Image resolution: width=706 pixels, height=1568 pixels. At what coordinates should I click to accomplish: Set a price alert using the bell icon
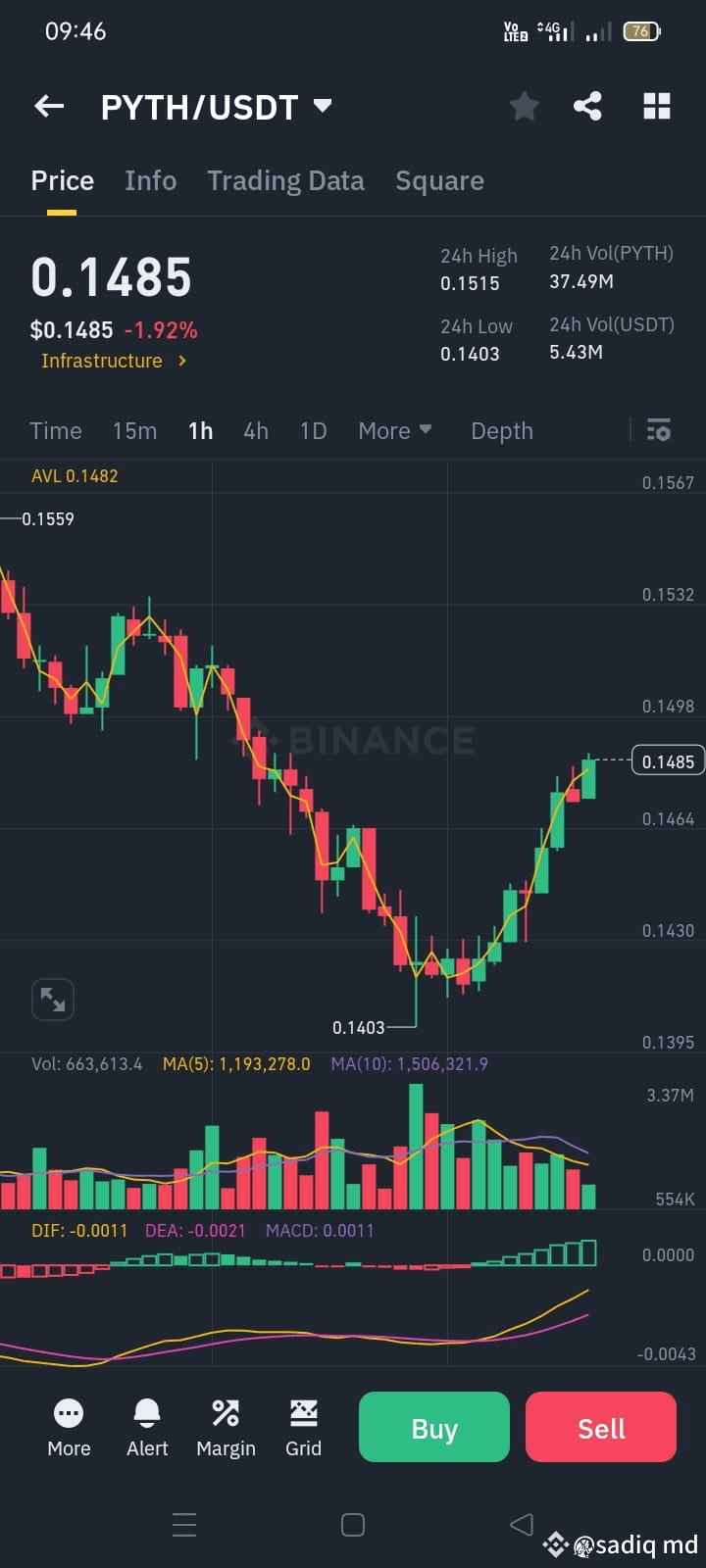click(x=146, y=1413)
